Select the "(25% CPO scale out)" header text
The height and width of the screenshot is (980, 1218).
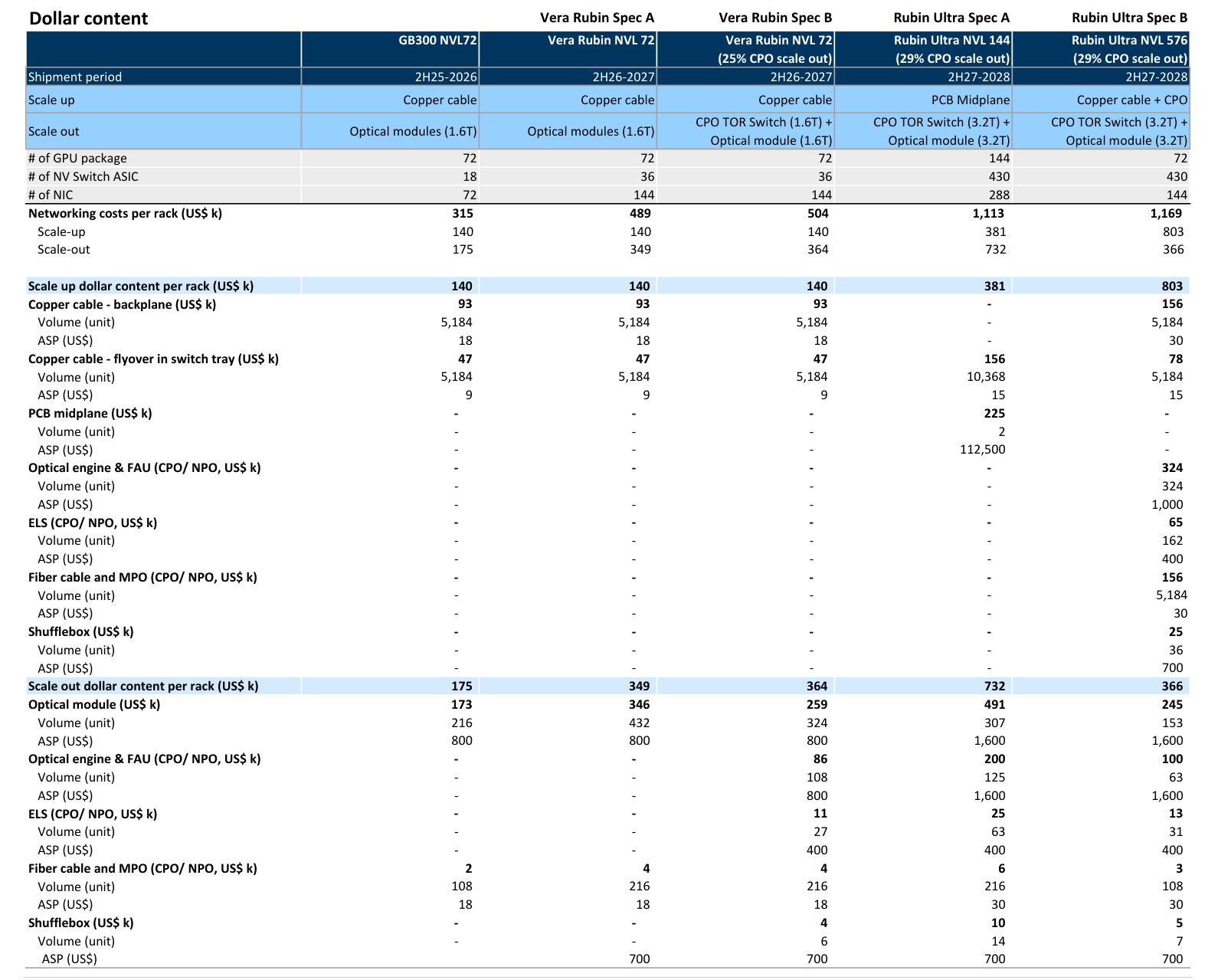coord(775,58)
